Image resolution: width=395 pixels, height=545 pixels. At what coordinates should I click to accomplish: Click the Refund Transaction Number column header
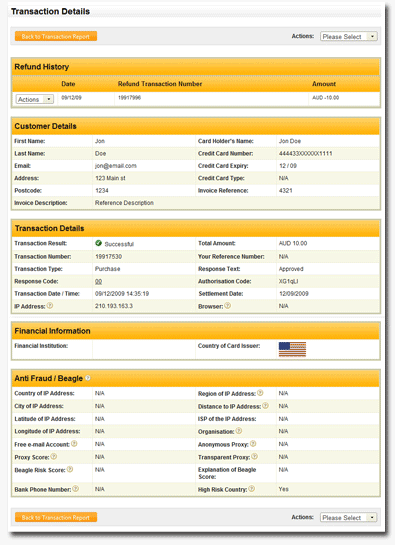coord(160,84)
